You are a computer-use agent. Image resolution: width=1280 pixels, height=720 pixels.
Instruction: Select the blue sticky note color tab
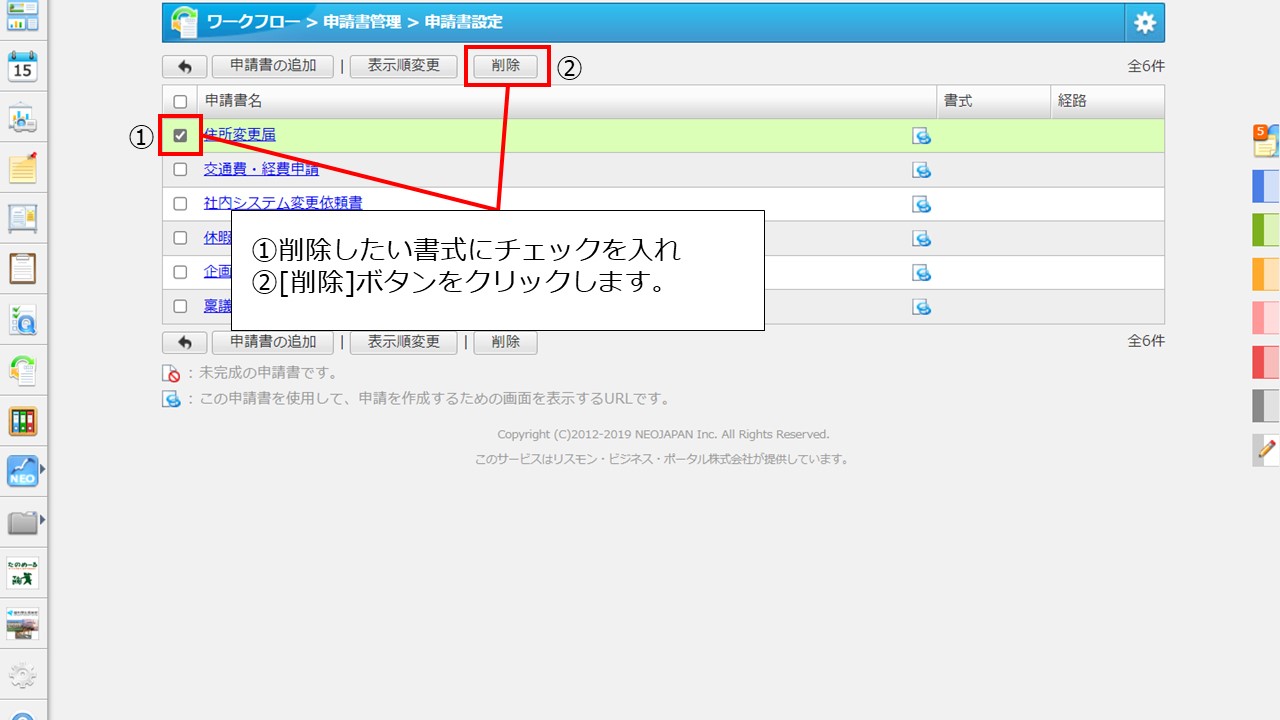1265,187
